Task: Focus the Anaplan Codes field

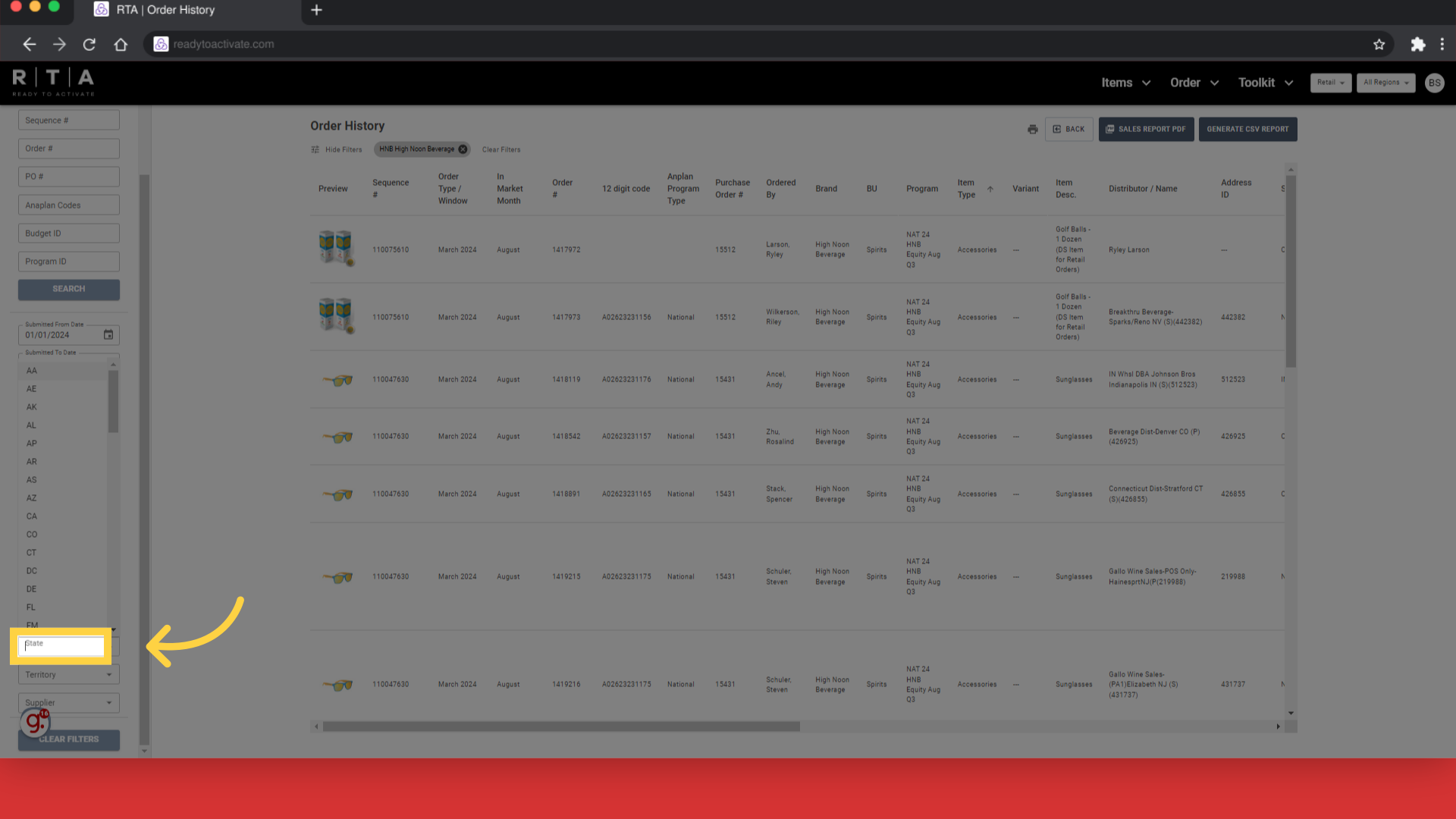Action: (68, 206)
